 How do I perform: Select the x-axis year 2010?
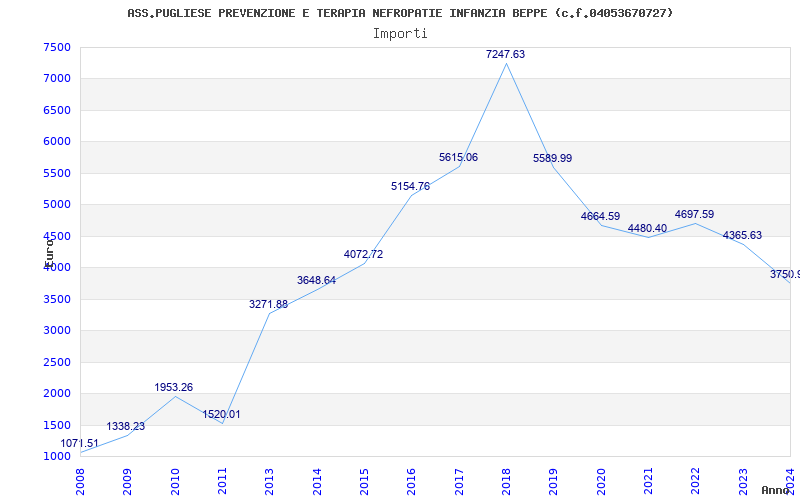[175, 482]
